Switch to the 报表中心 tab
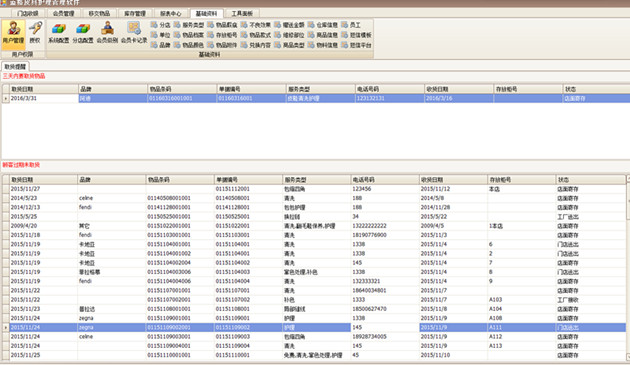Screen dimensions: 630x365 click(170, 13)
